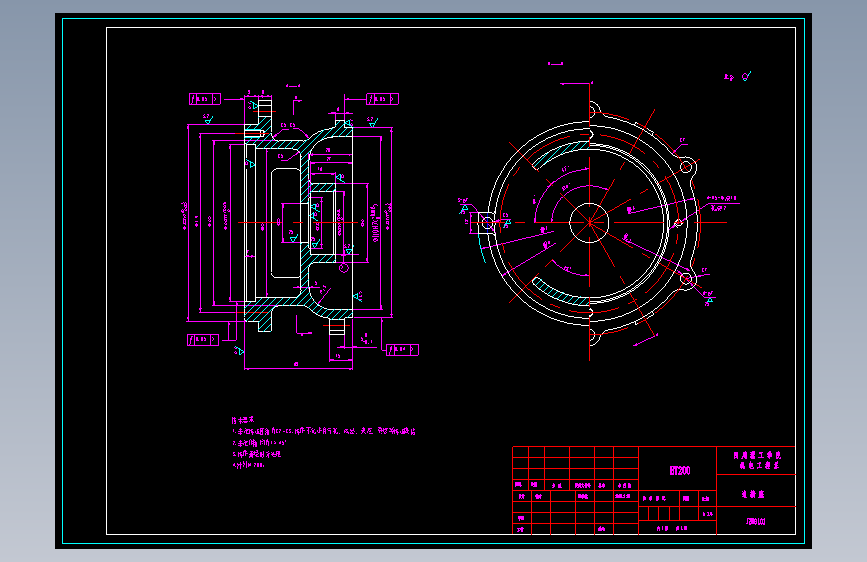
Task: Click the HT200 material label in title block
Action: [x=680, y=471]
